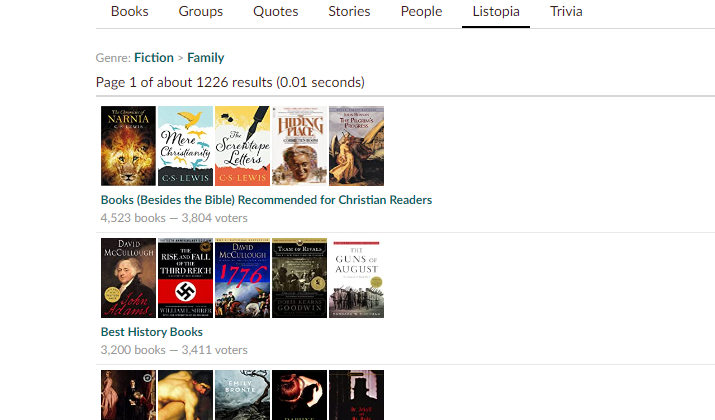The height and width of the screenshot is (420, 715).
Task: Select the 1776 book cover
Action: coord(242,278)
